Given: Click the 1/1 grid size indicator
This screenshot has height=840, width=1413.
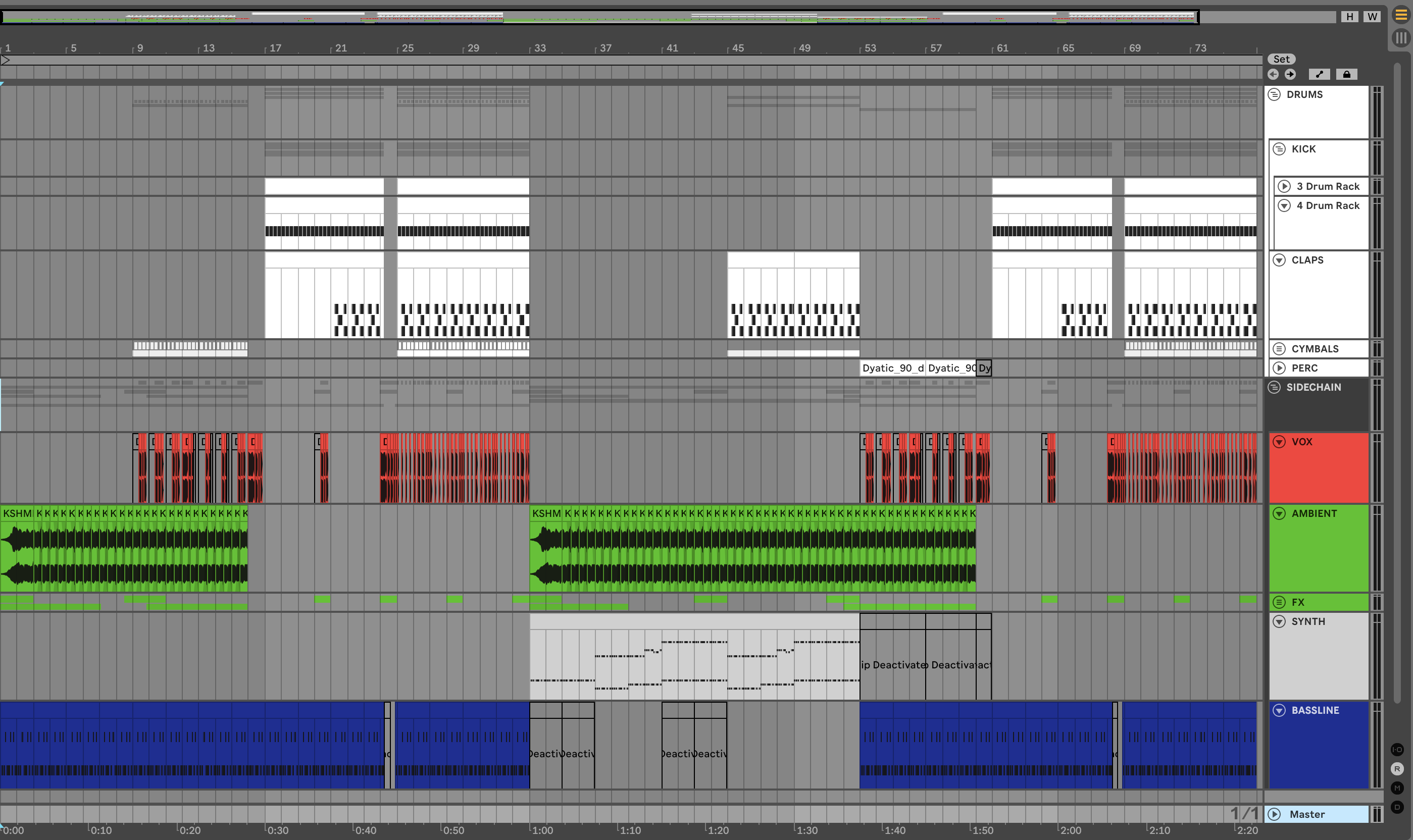Looking at the screenshot, I should click(1244, 813).
